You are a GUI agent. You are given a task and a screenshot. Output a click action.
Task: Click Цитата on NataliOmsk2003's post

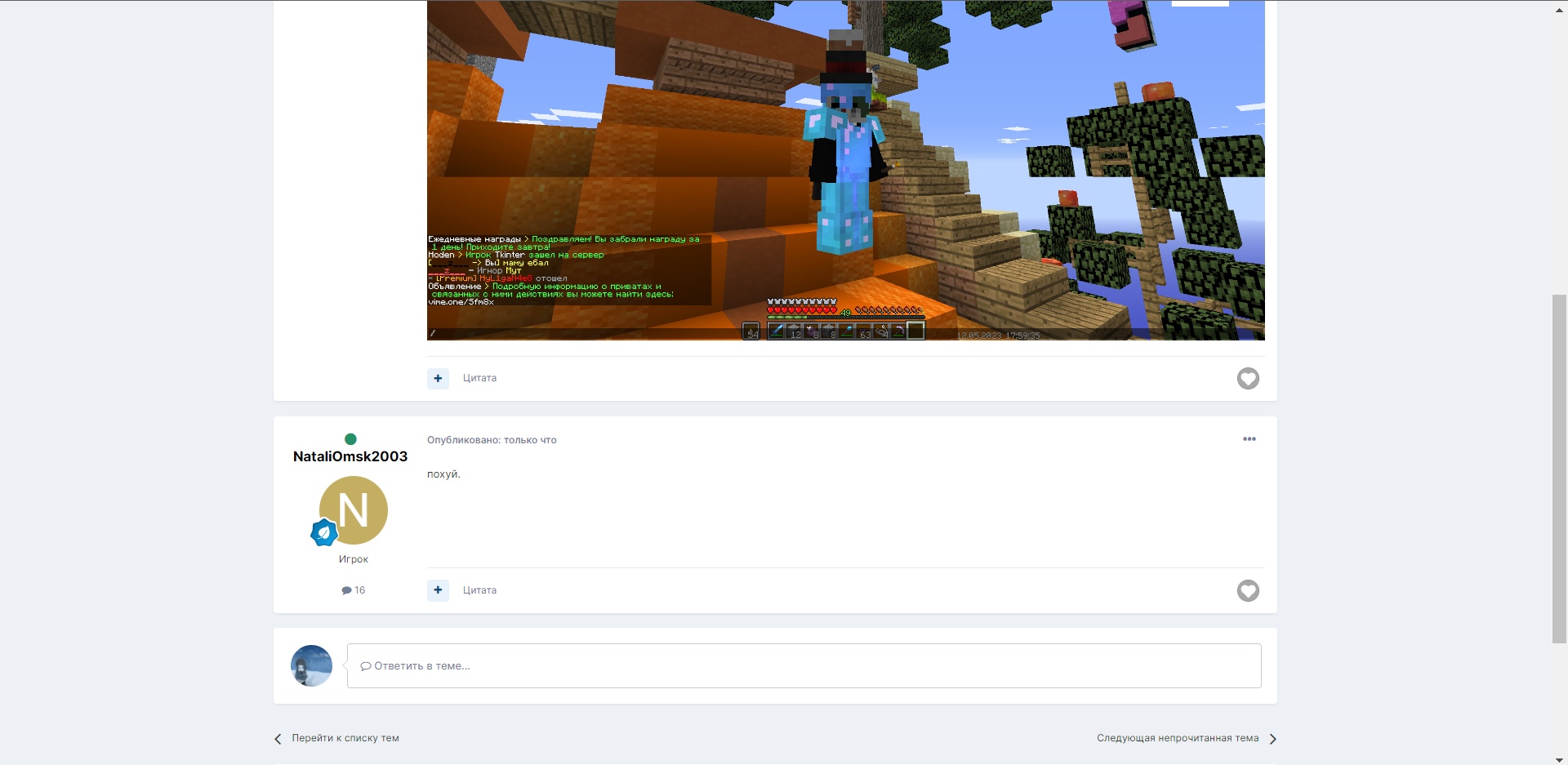point(479,590)
